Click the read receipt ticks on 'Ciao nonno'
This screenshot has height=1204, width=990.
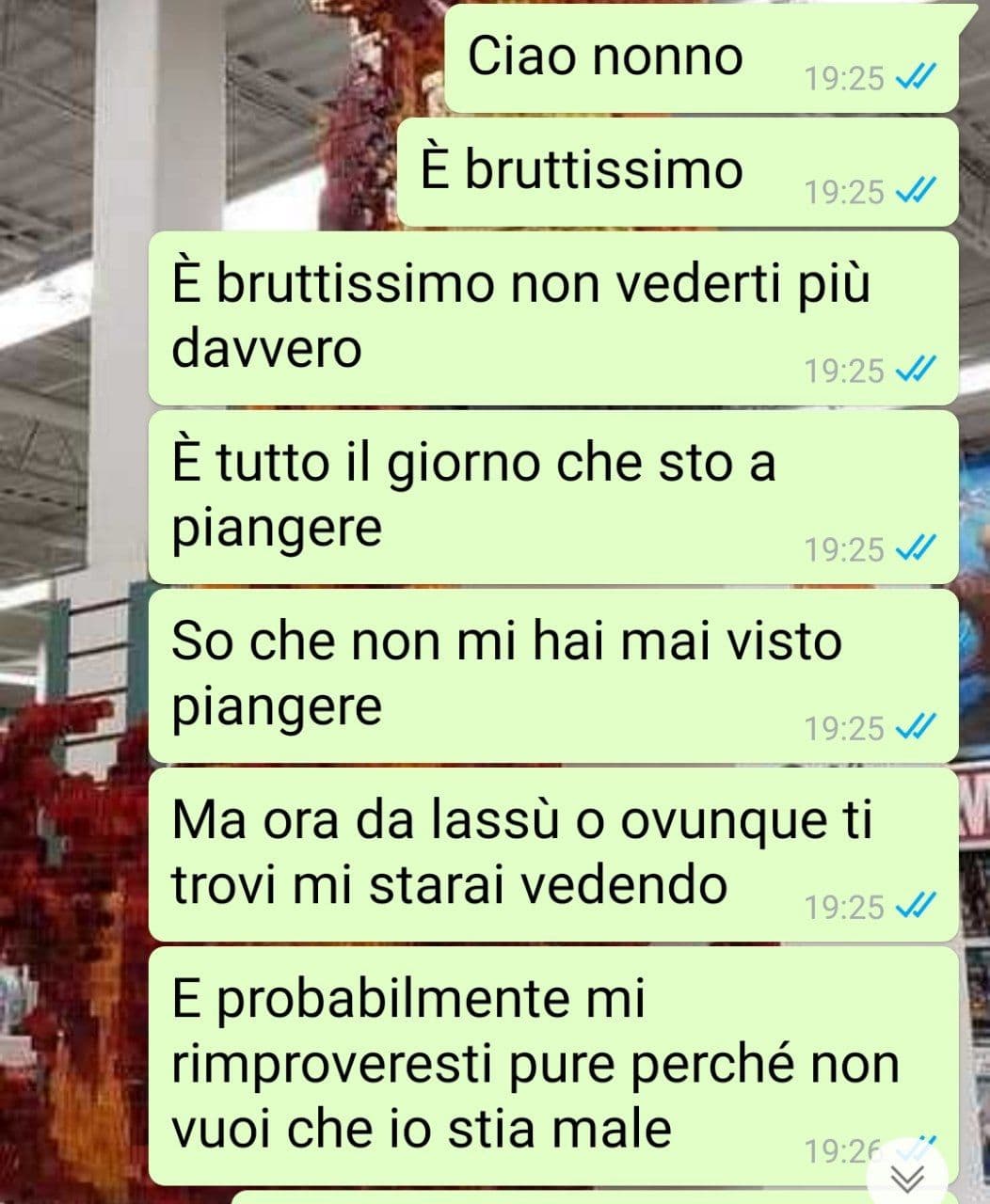[915, 79]
